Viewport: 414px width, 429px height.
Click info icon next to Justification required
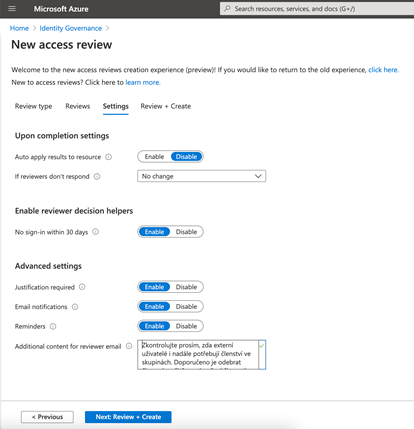click(x=82, y=287)
